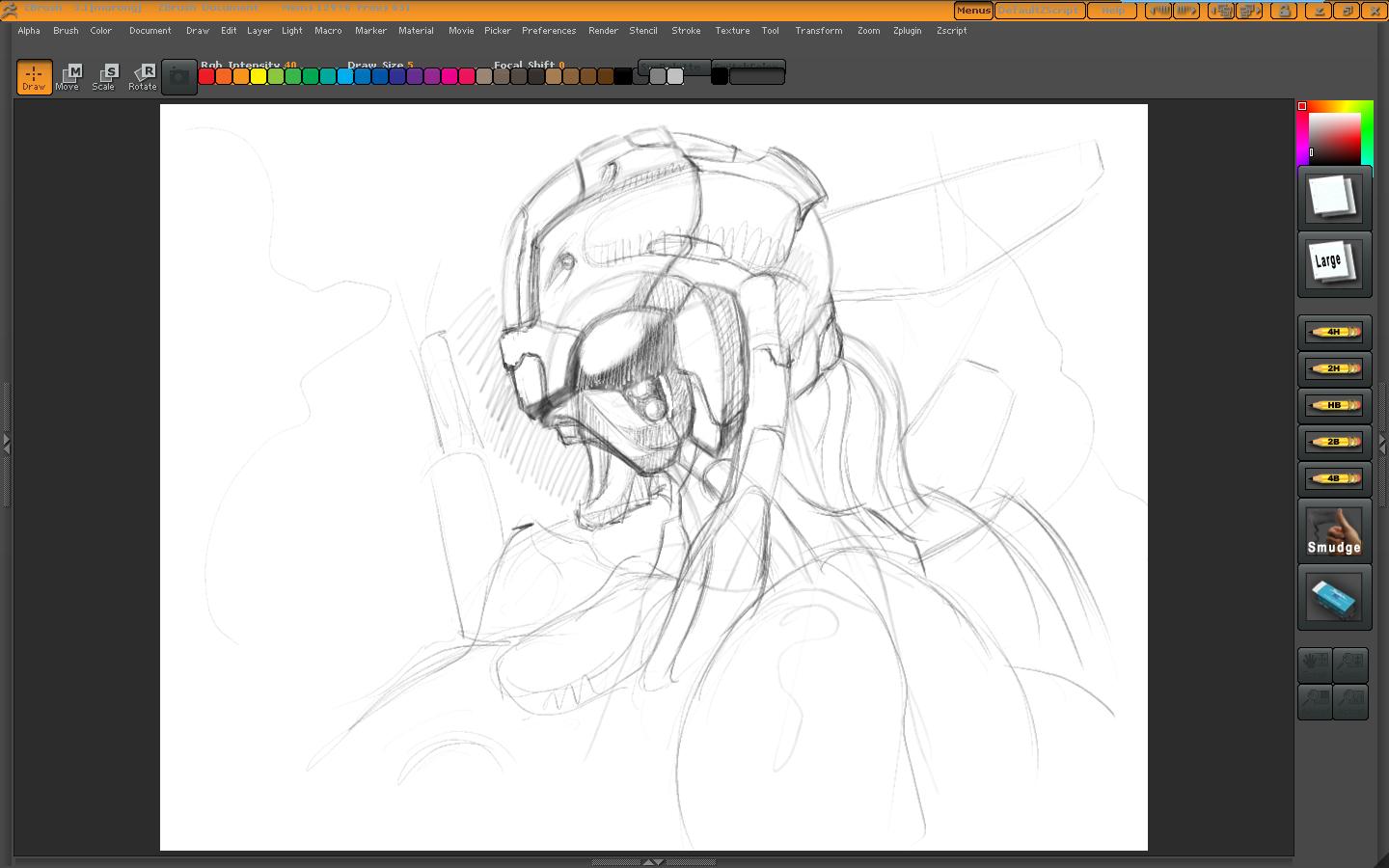Toggle the Menus button in title bar
The width and height of the screenshot is (1389, 868).
pyautogui.click(x=972, y=11)
